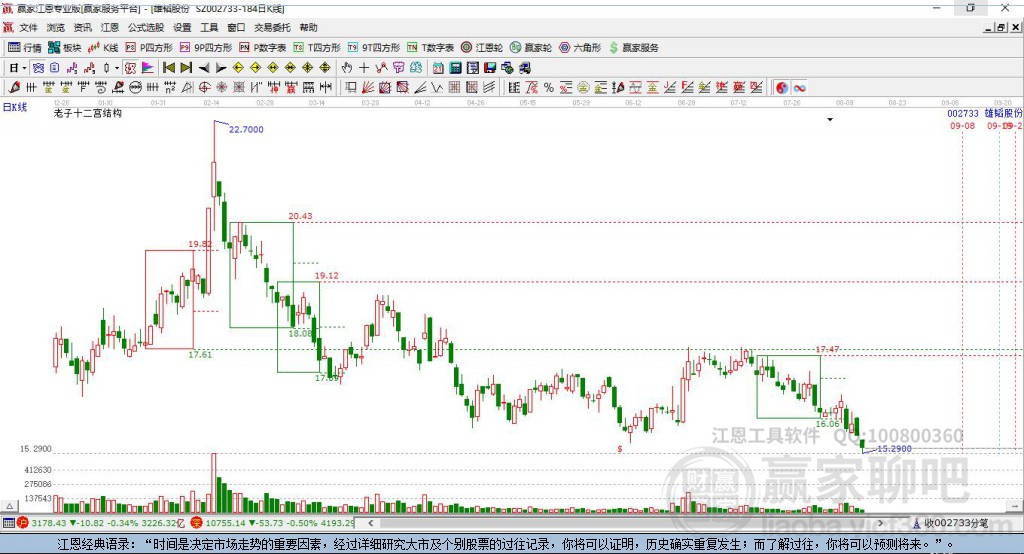Screen dimensions: 1024x554
Task: Select the spiral drawing tool
Action: click(101, 88)
